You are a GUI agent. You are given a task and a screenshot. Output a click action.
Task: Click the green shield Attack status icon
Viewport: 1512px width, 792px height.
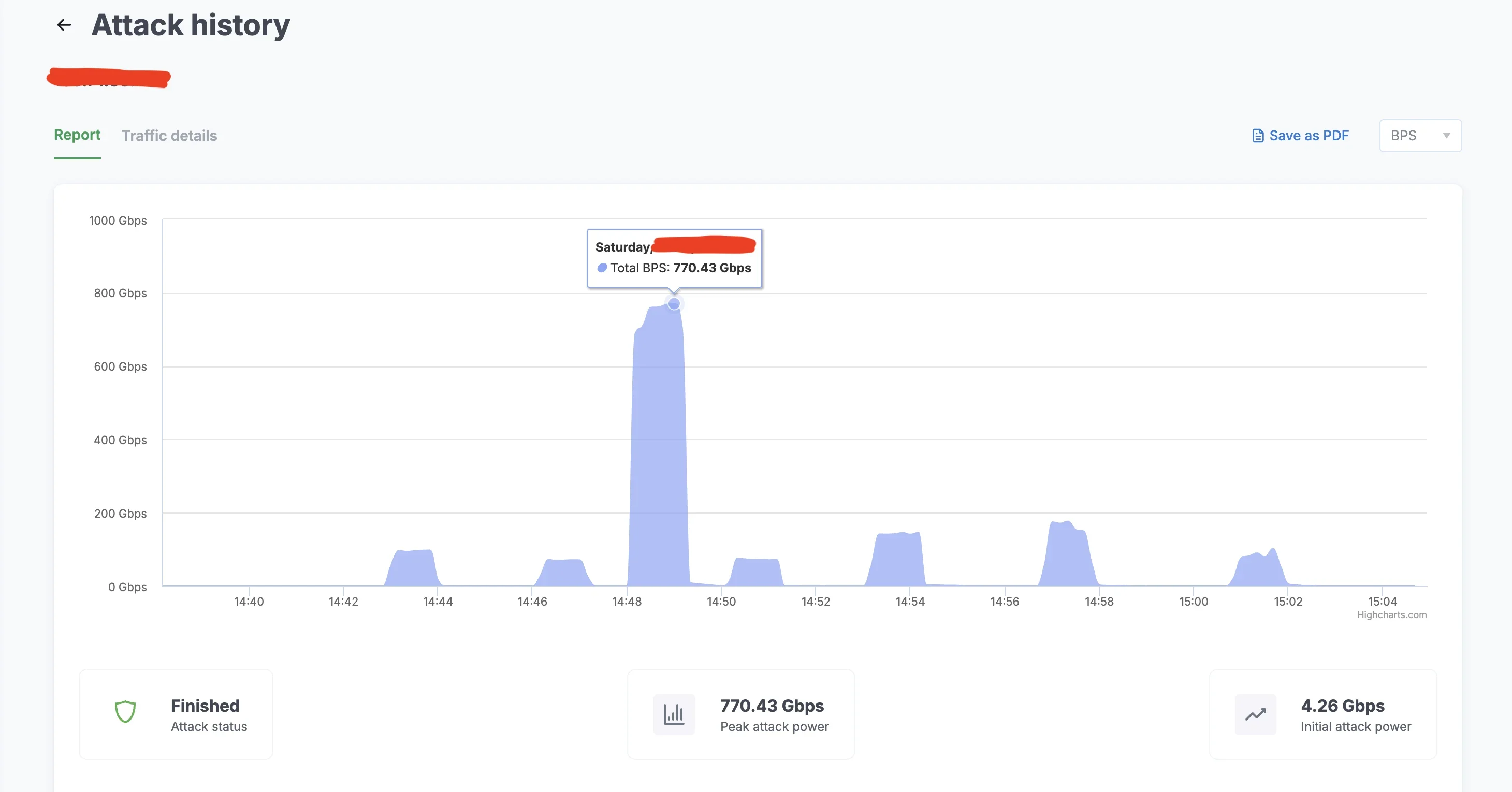click(125, 712)
